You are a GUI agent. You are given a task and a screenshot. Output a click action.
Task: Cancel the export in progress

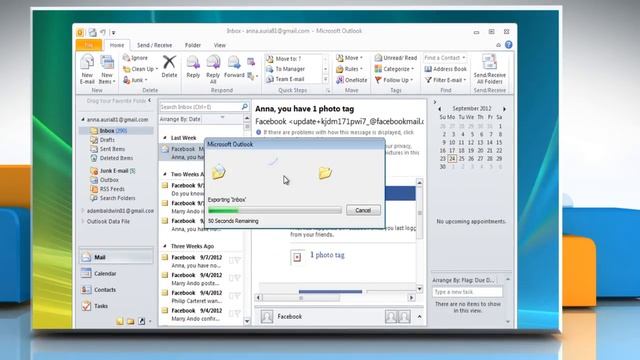coord(363,210)
